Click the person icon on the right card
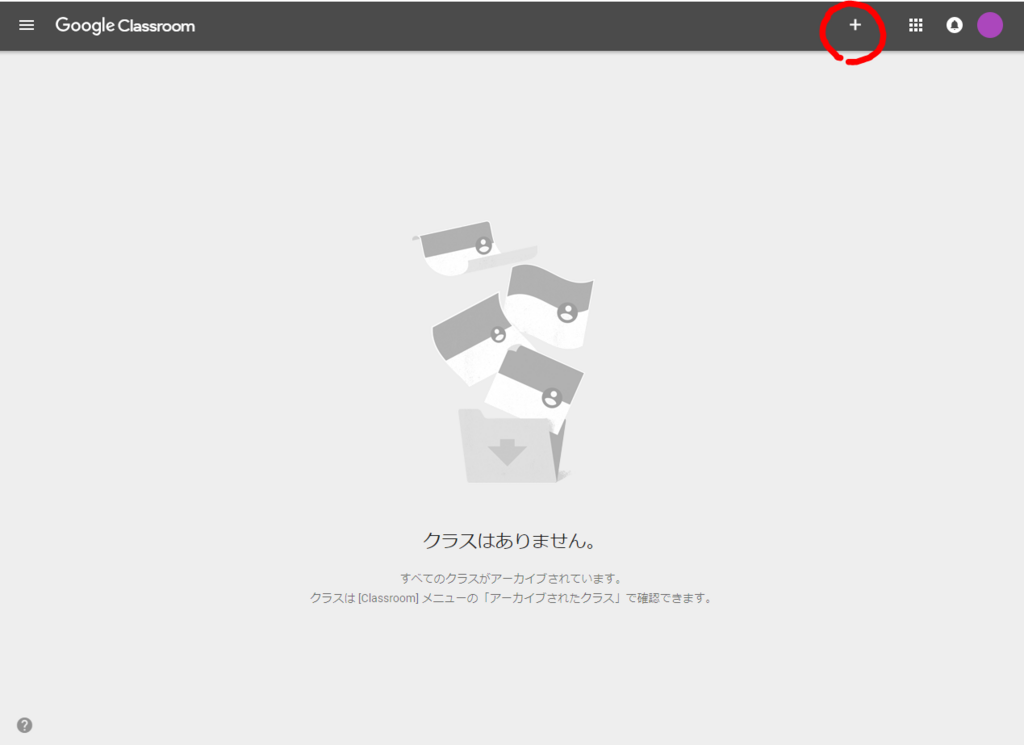 [x=567, y=313]
